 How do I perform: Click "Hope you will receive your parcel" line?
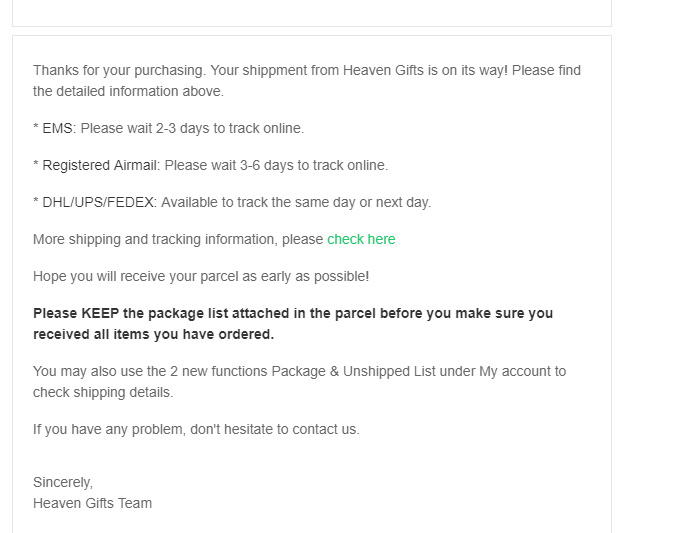[201, 276]
